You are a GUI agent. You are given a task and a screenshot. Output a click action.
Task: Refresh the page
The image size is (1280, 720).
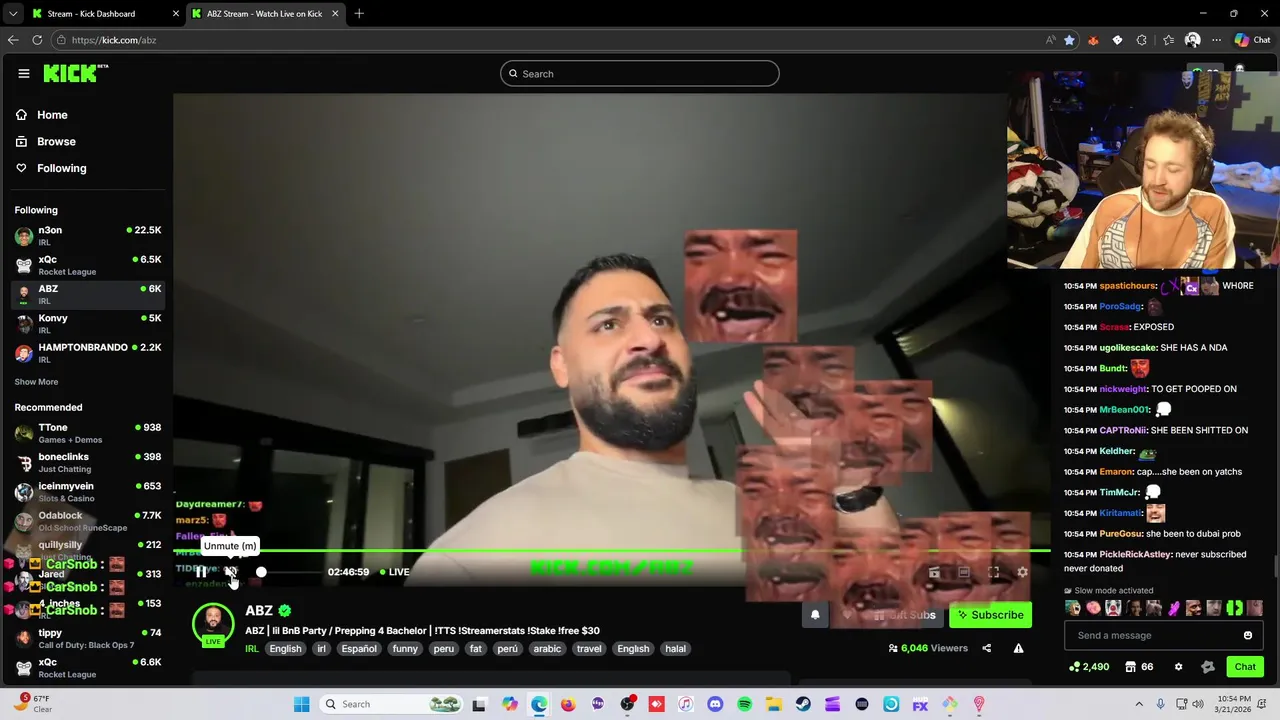tap(37, 40)
